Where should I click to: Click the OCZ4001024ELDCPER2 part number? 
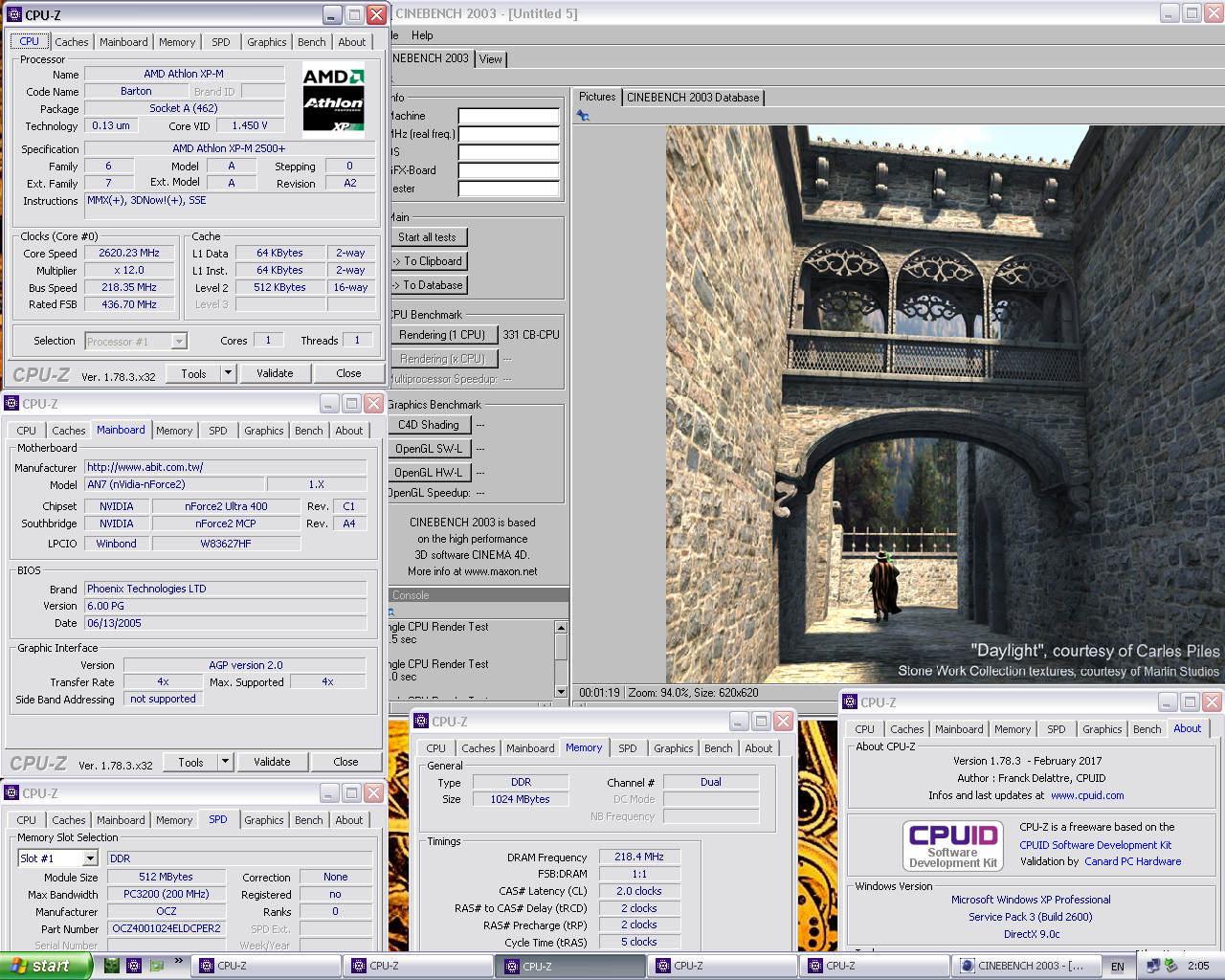coord(167,928)
